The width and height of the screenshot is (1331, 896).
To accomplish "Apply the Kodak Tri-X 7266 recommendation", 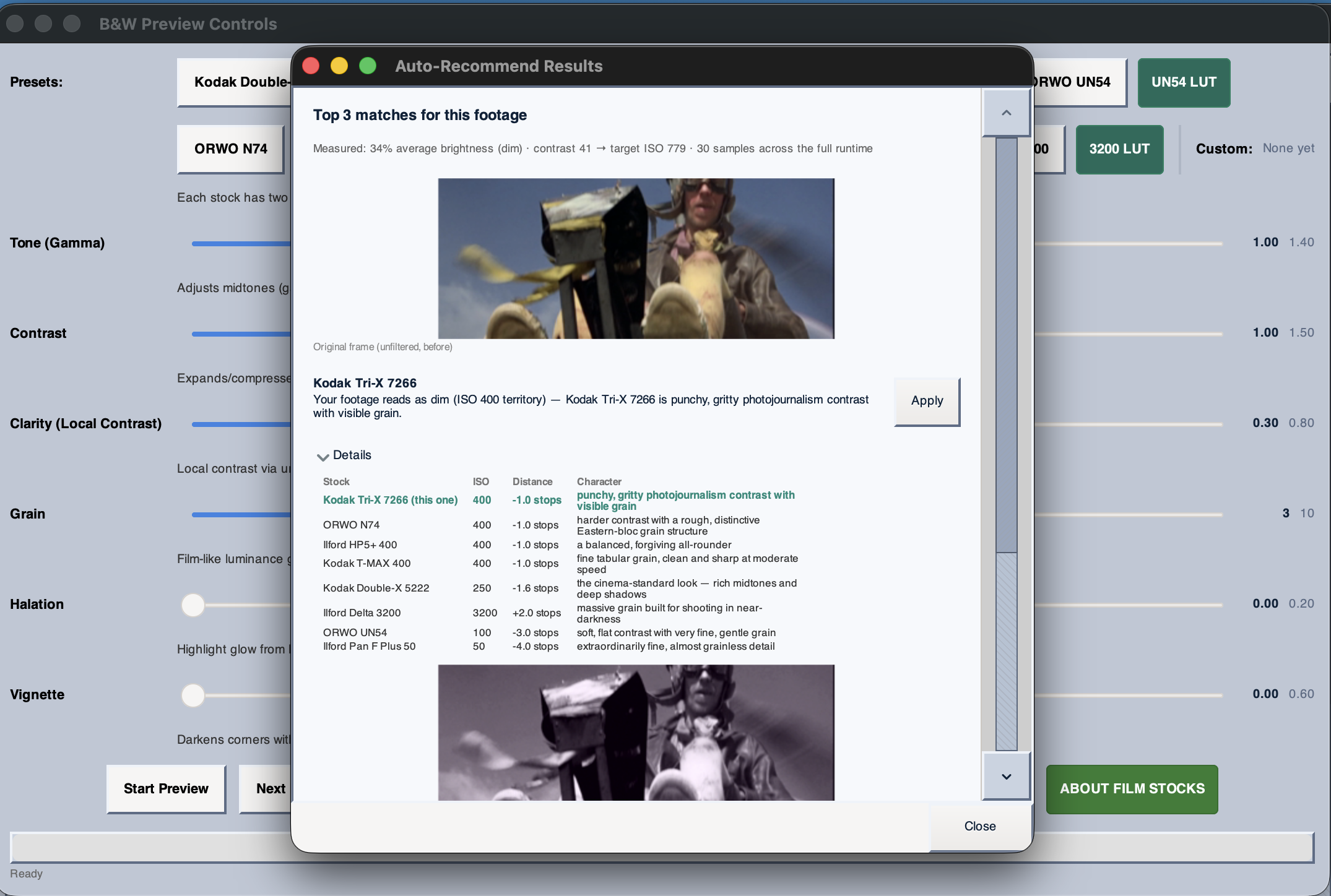I will tap(927, 401).
